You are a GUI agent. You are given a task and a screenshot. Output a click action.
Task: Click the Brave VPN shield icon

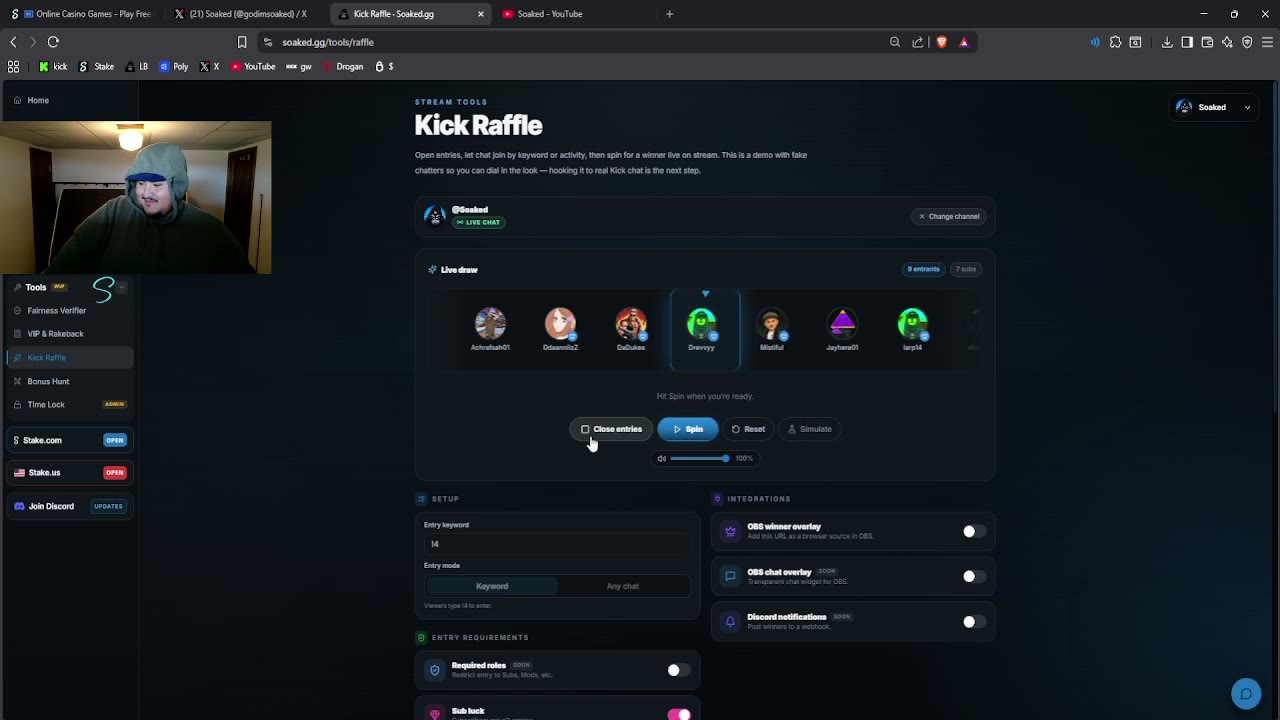point(1247,42)
